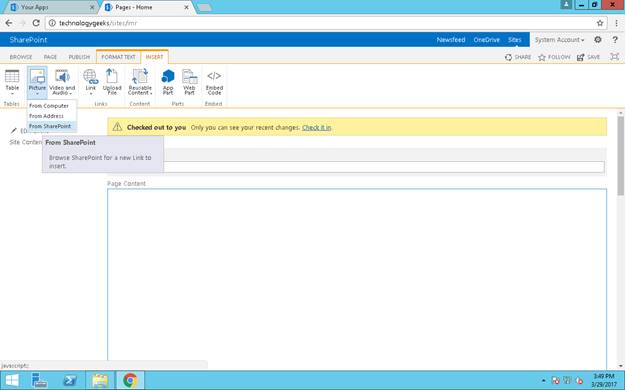Show hidden system tray icons
Screen dimensions: 625x390
point(543,380)
